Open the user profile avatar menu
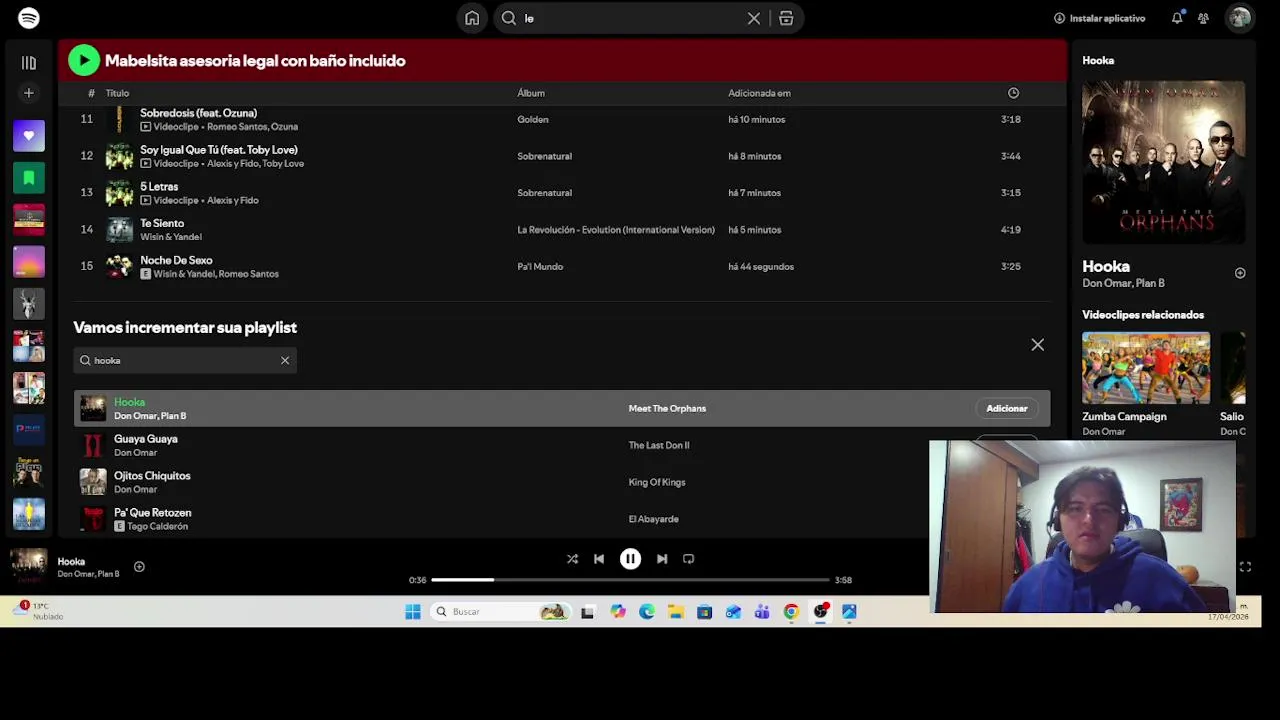1280x720 pixels. [1240, 18]
